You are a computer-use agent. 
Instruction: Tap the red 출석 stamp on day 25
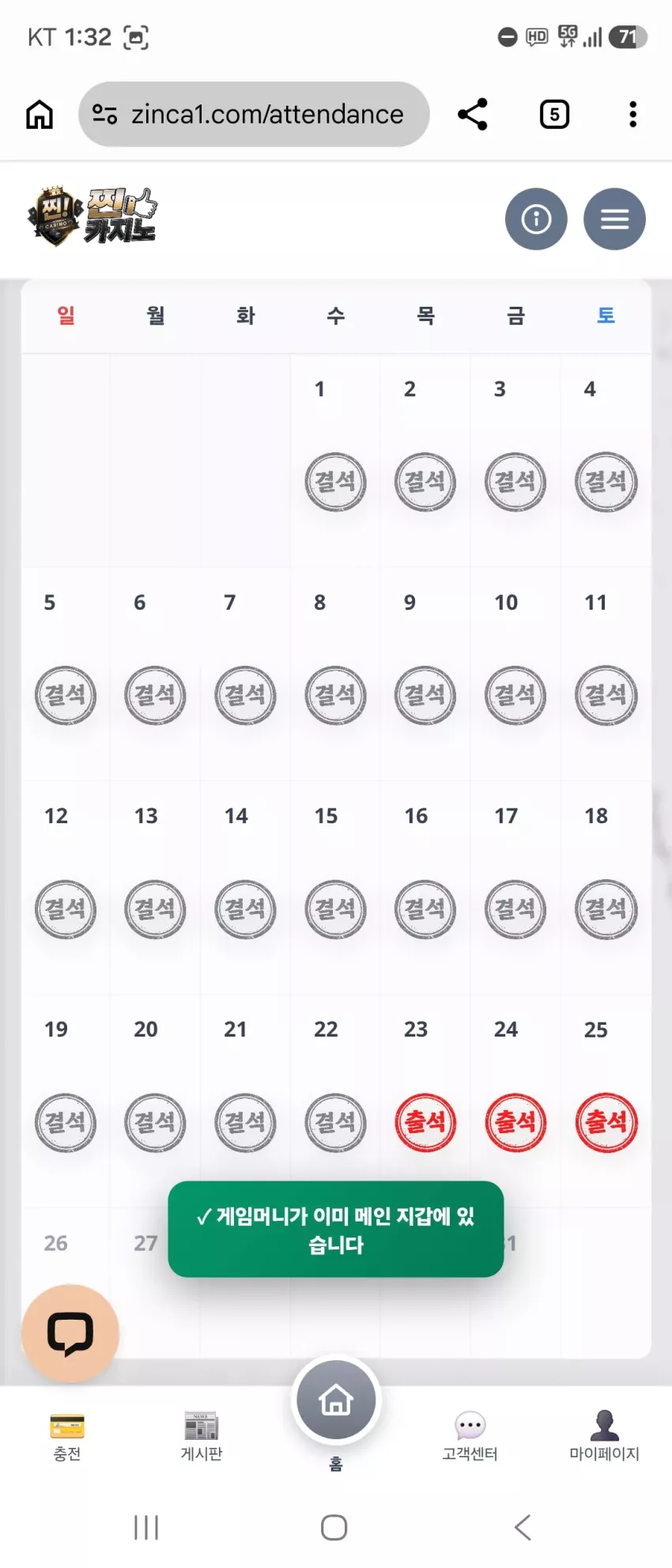pyautogui.click(x=606, y=1122)
